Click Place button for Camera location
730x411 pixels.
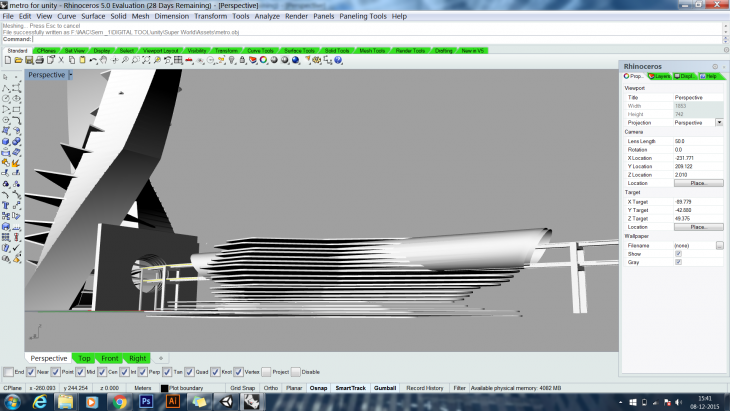tap(698, 183)
